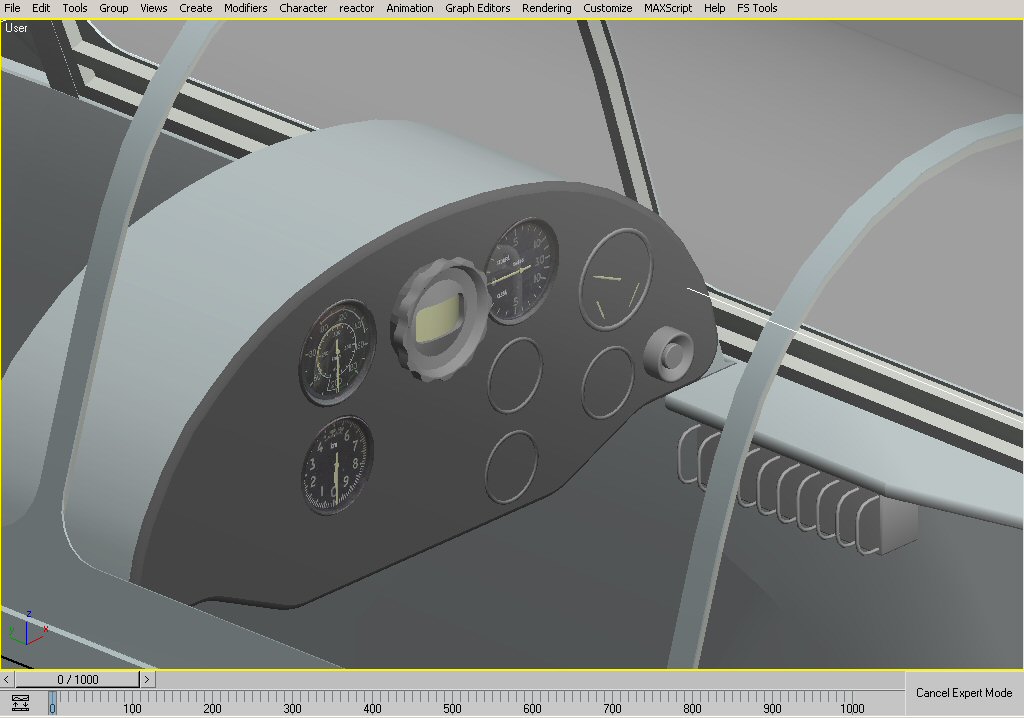The width and height of the screenshot is (1024, 718).
Task: Click the next frame arrow on time slider
Action: (147, 680)
